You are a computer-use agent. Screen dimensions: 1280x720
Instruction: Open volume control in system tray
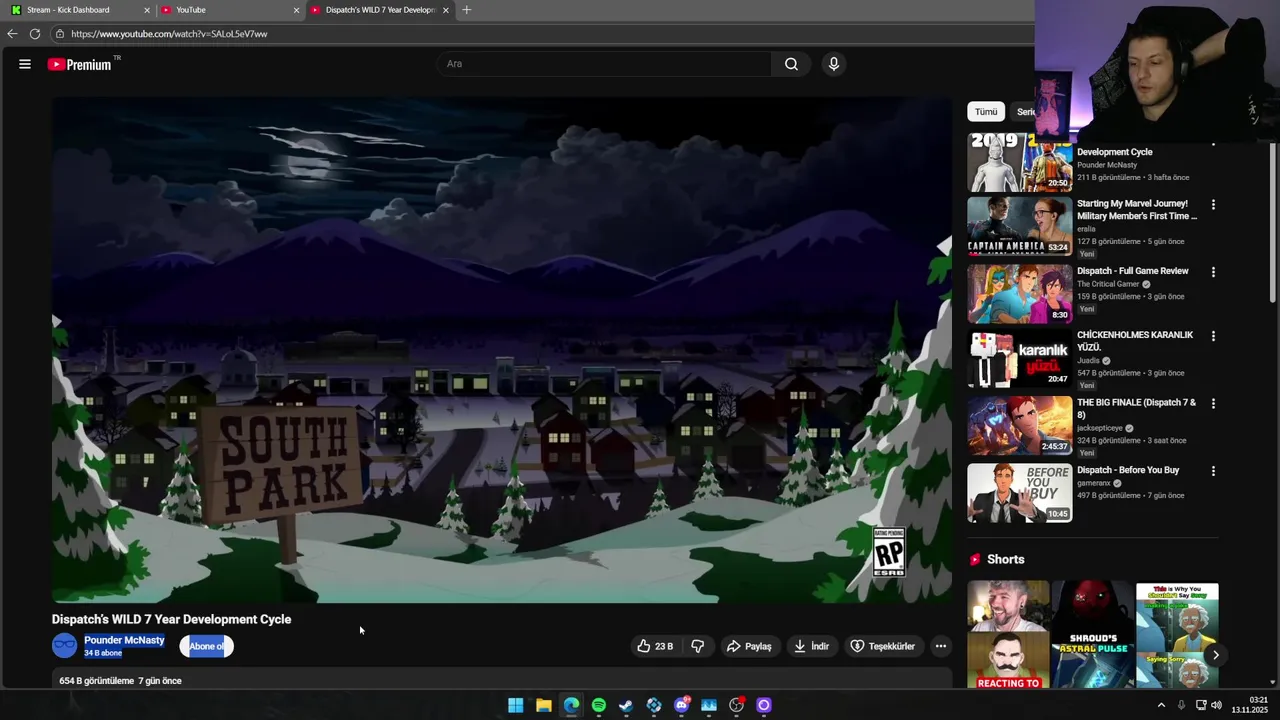coord(1216,705)
